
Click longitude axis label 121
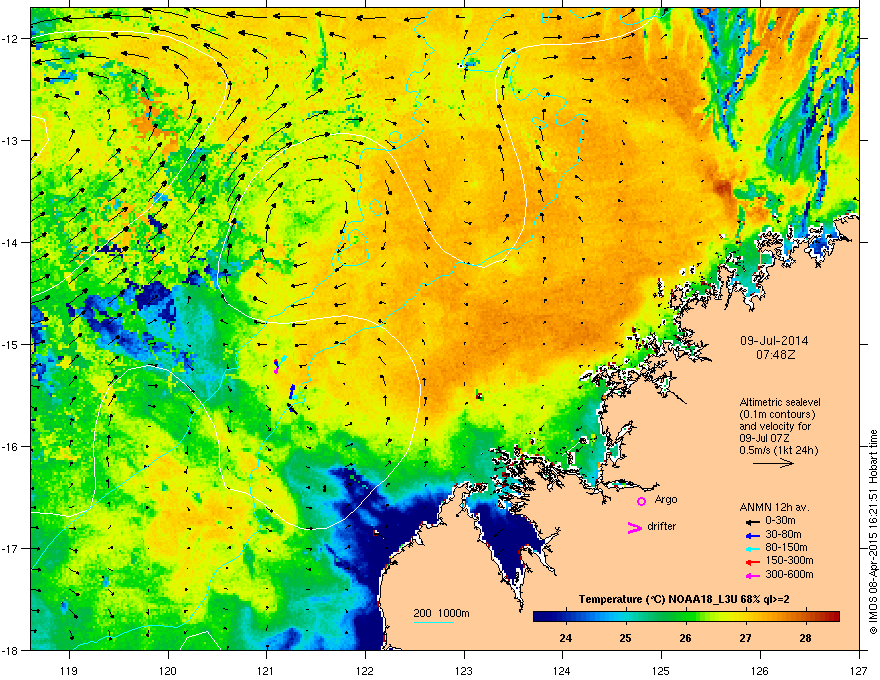click(266, 670)
